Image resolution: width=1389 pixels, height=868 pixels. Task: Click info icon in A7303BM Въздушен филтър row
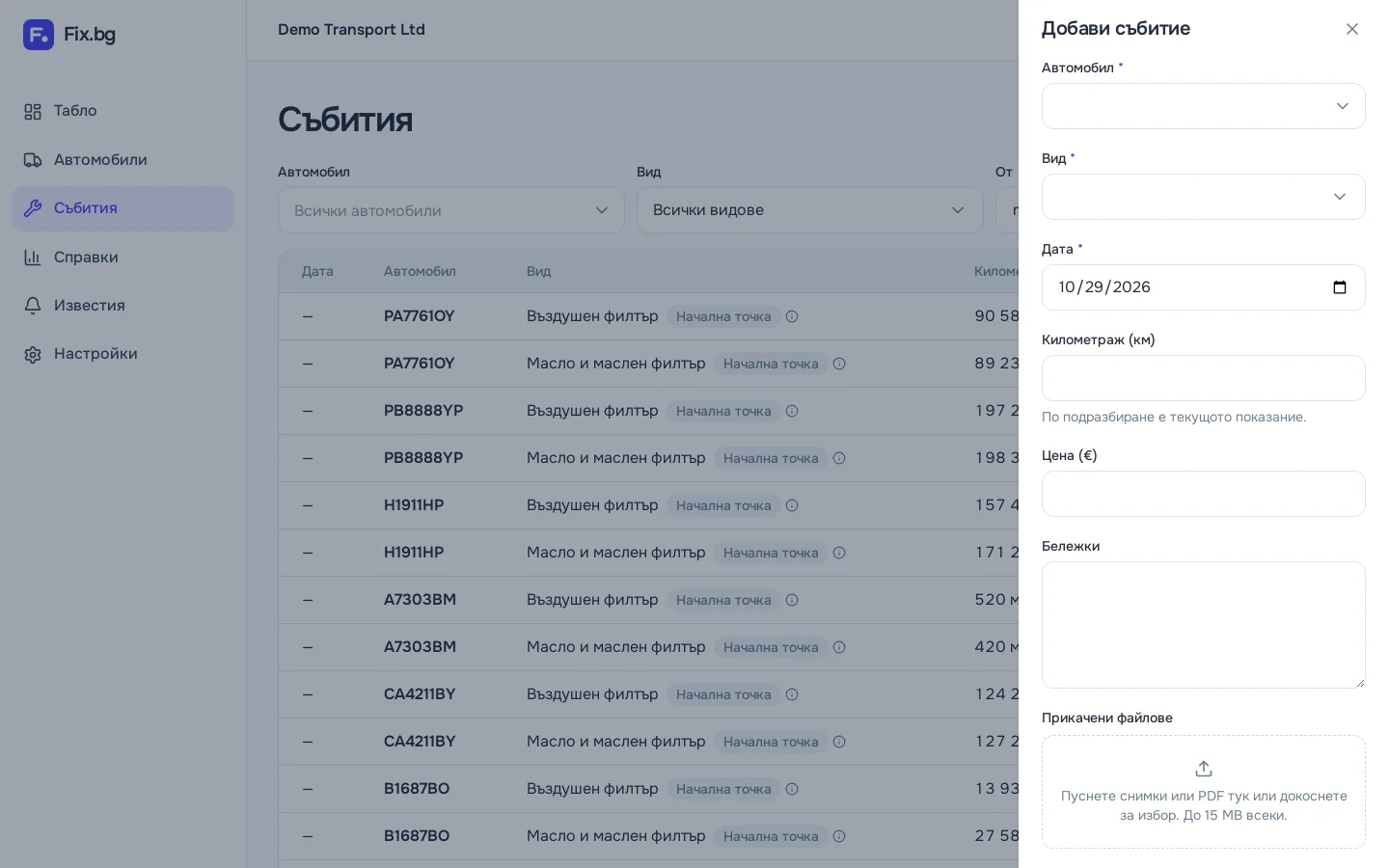tap(792, 600)
